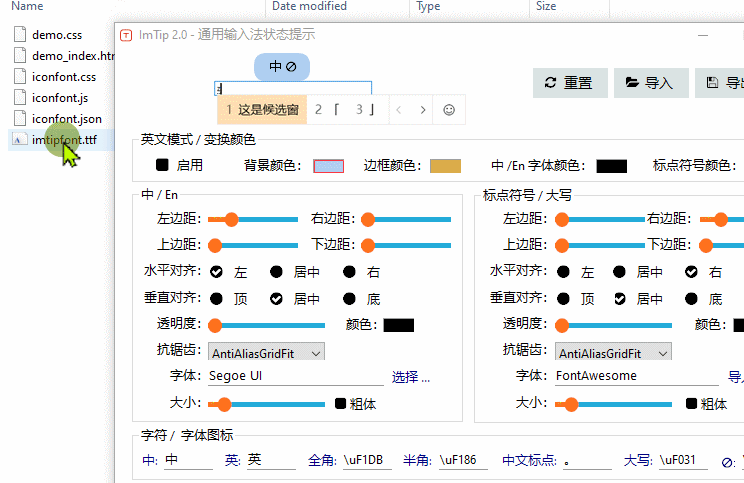Screen dimensions: 744x483
Task: Click the imtipfont.ttf font file icon
Action: point(20,139)
